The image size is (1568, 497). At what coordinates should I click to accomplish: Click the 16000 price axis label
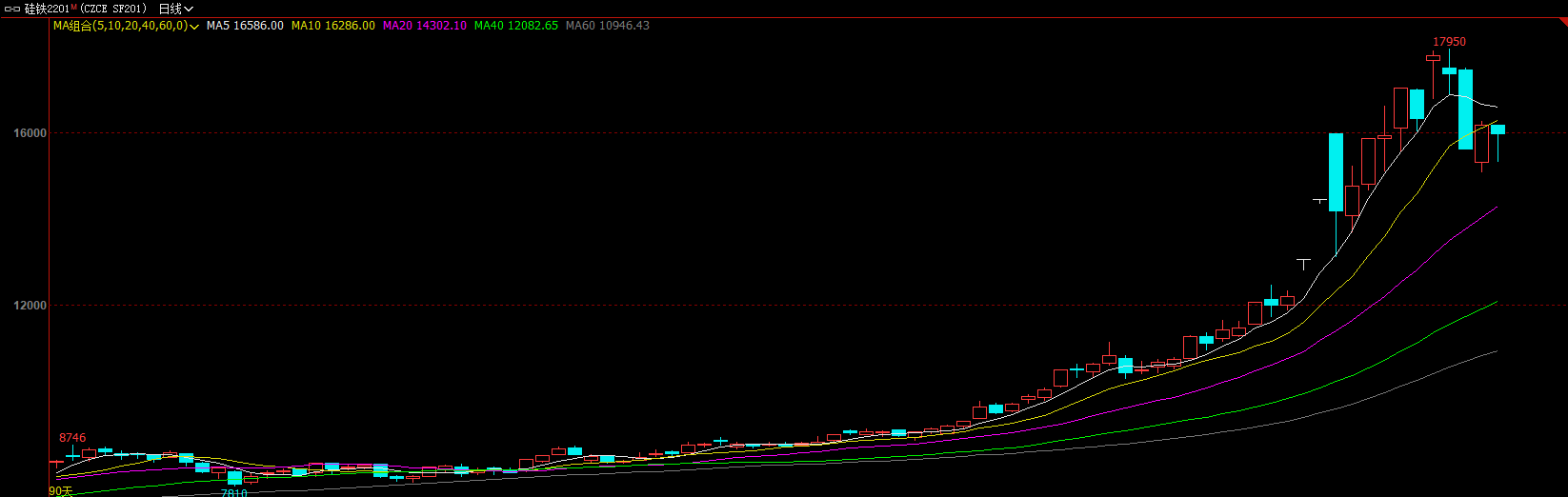click(30, 133)
